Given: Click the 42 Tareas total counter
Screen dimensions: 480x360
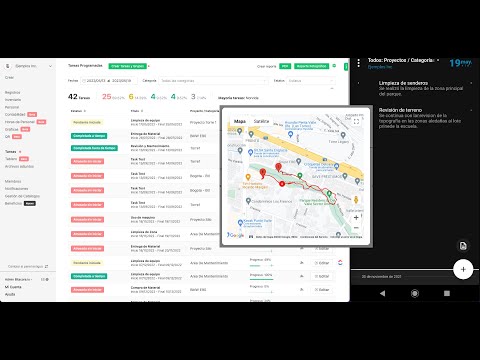Looking at the screenshot, I should [79, 97].
